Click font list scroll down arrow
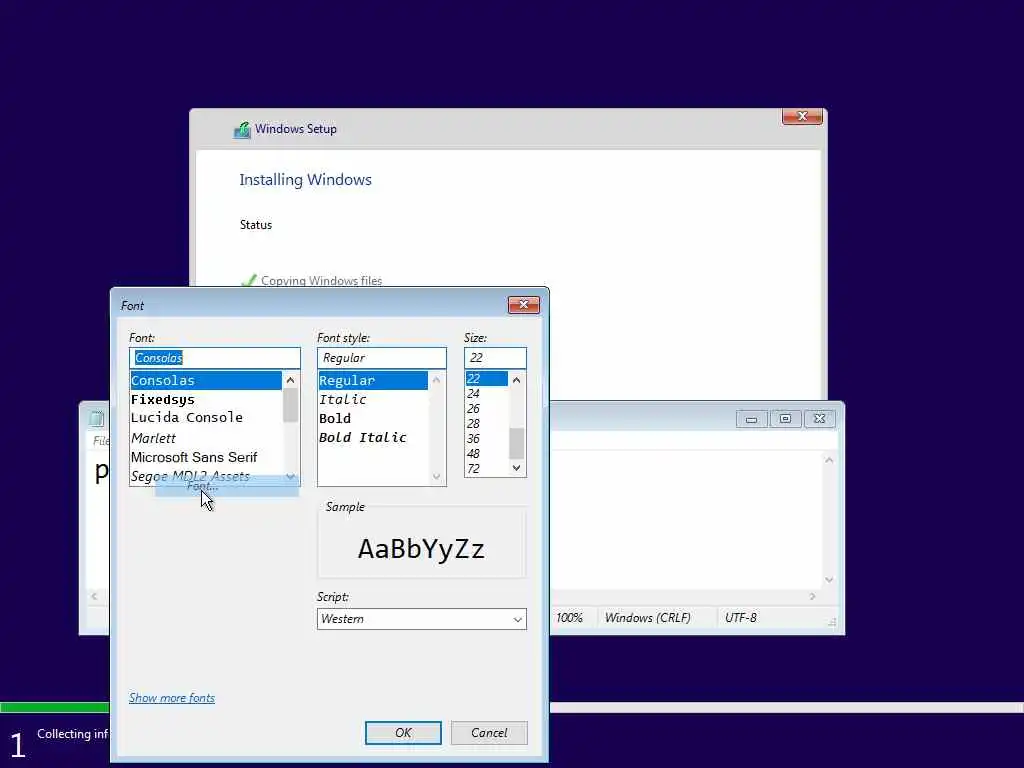The image size is (1024, 768). [291, 477]
